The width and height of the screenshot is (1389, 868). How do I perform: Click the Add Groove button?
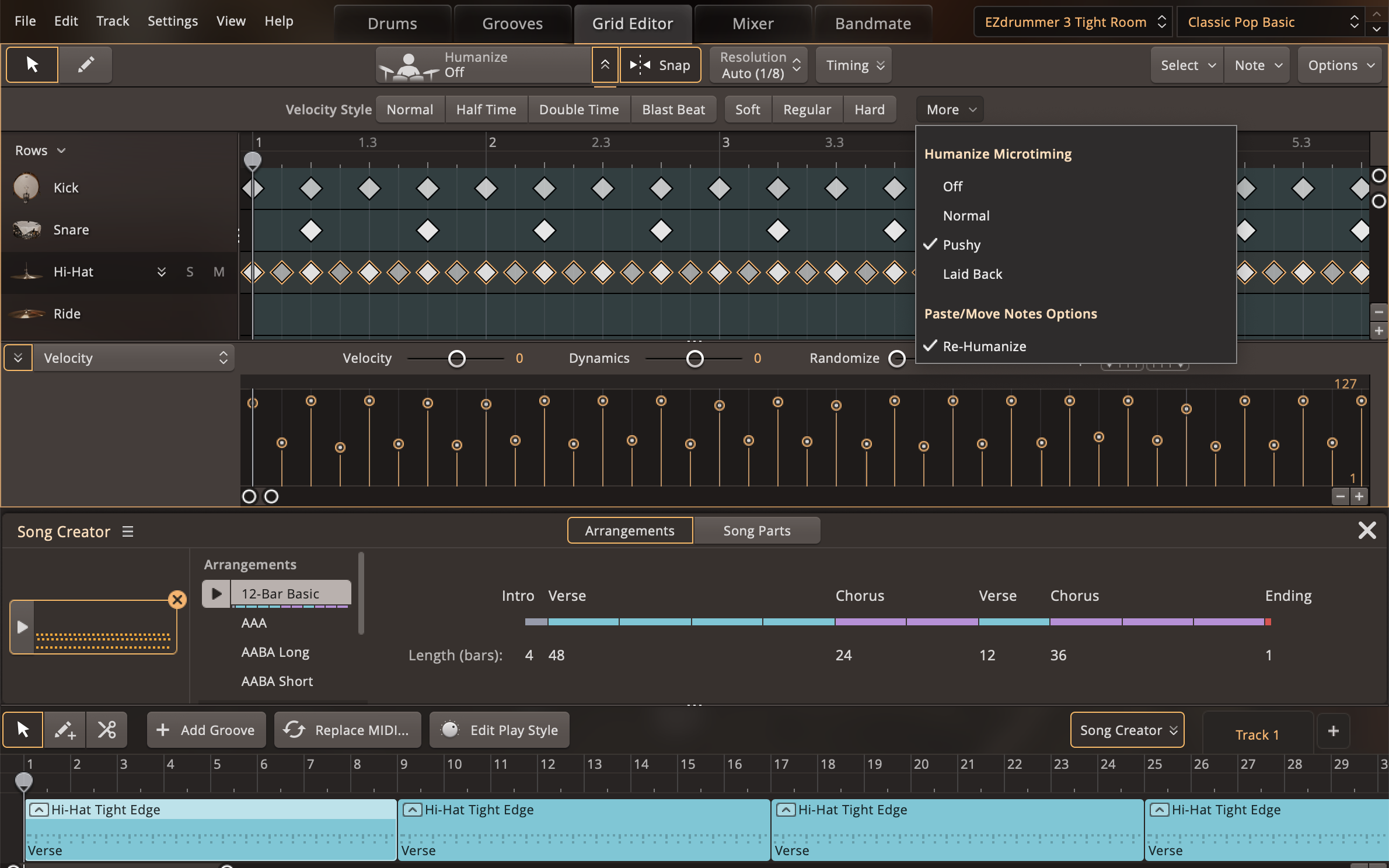(x=205, y=729)
